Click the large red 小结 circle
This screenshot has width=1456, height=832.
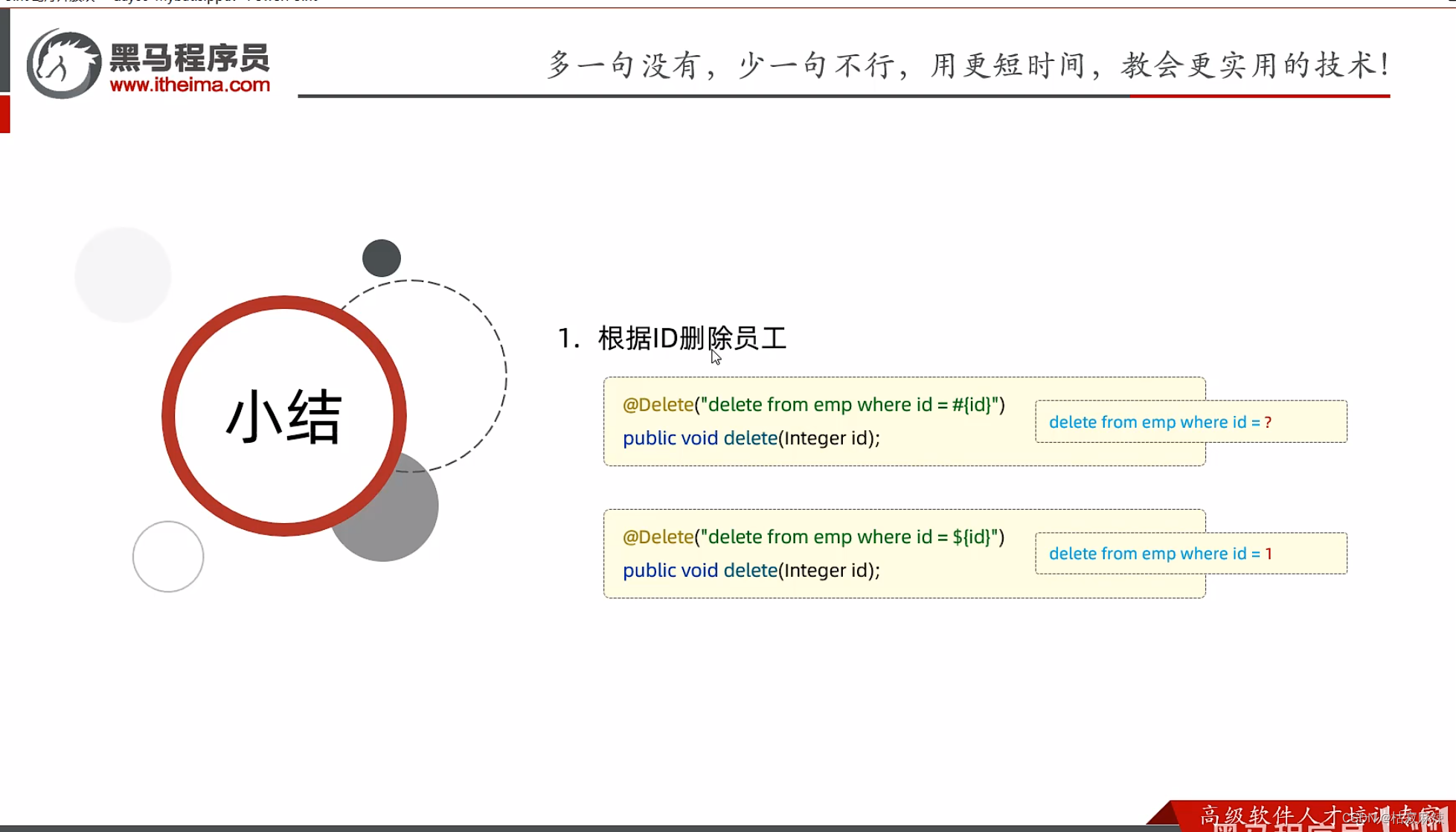(x=283, y=416)
